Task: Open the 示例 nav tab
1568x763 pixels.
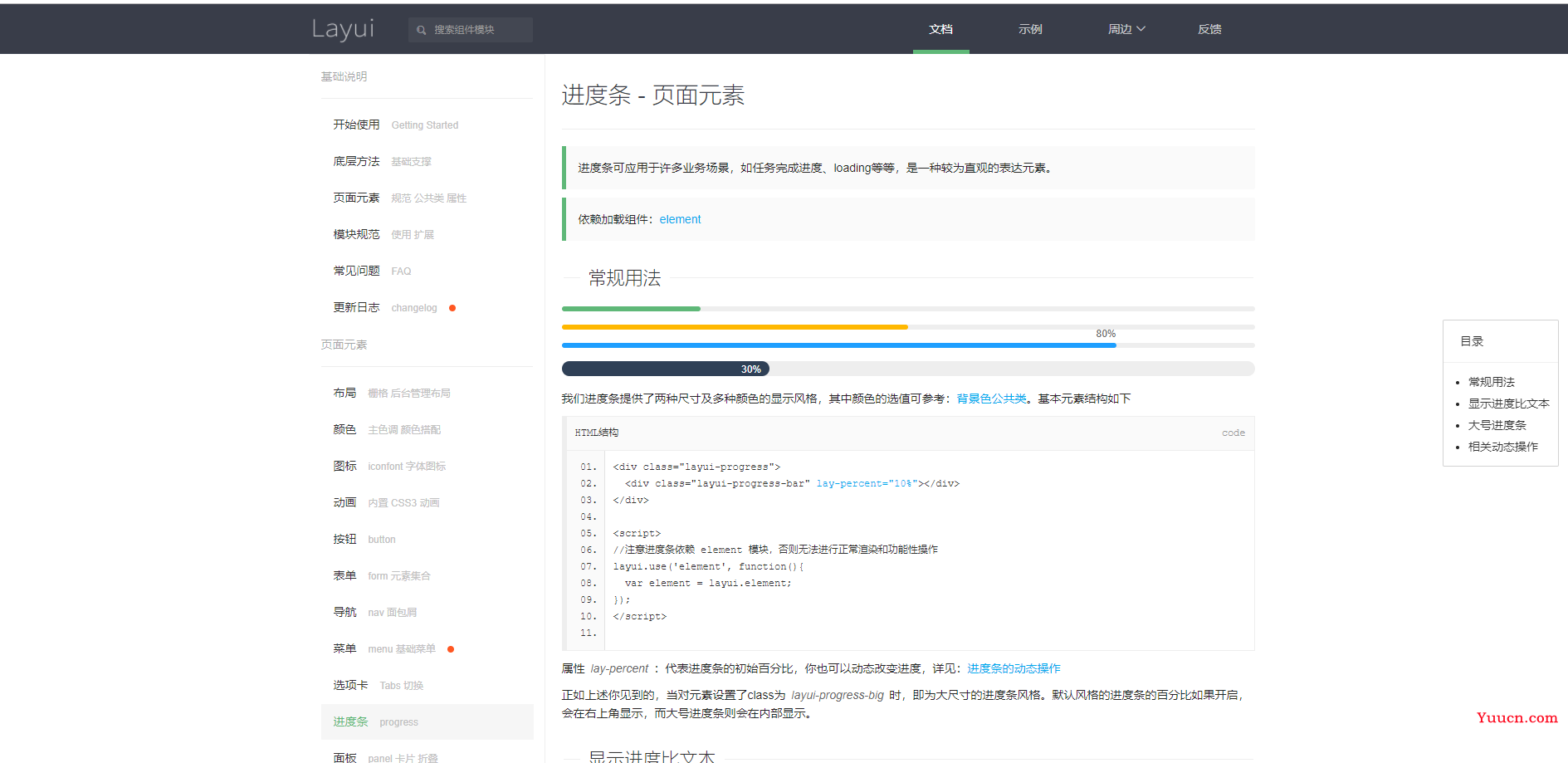Action: coord(1031,29)
